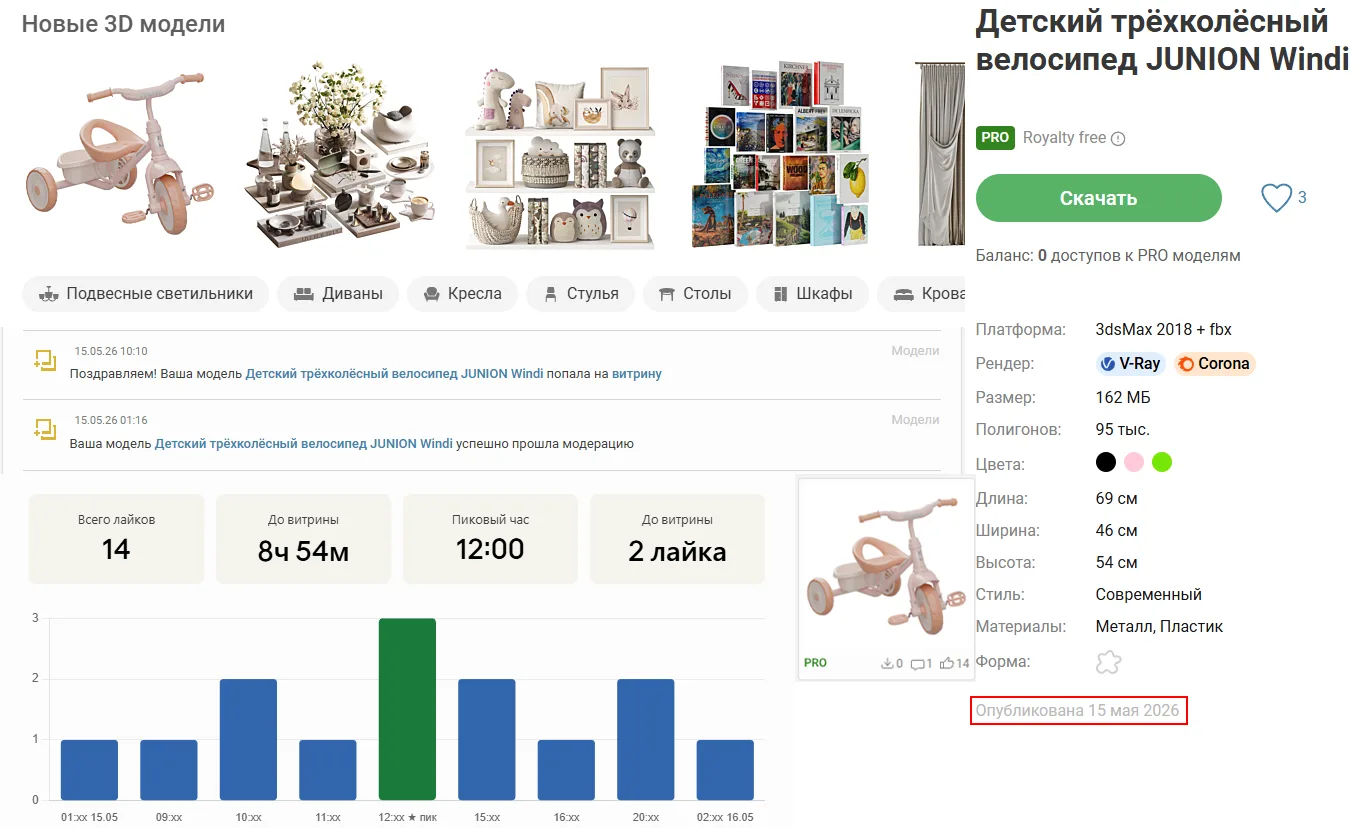Click the shape icon in the Форма row
Image resolution: width=1366 pixels, height=828 pixels.
pos(1109,662)
